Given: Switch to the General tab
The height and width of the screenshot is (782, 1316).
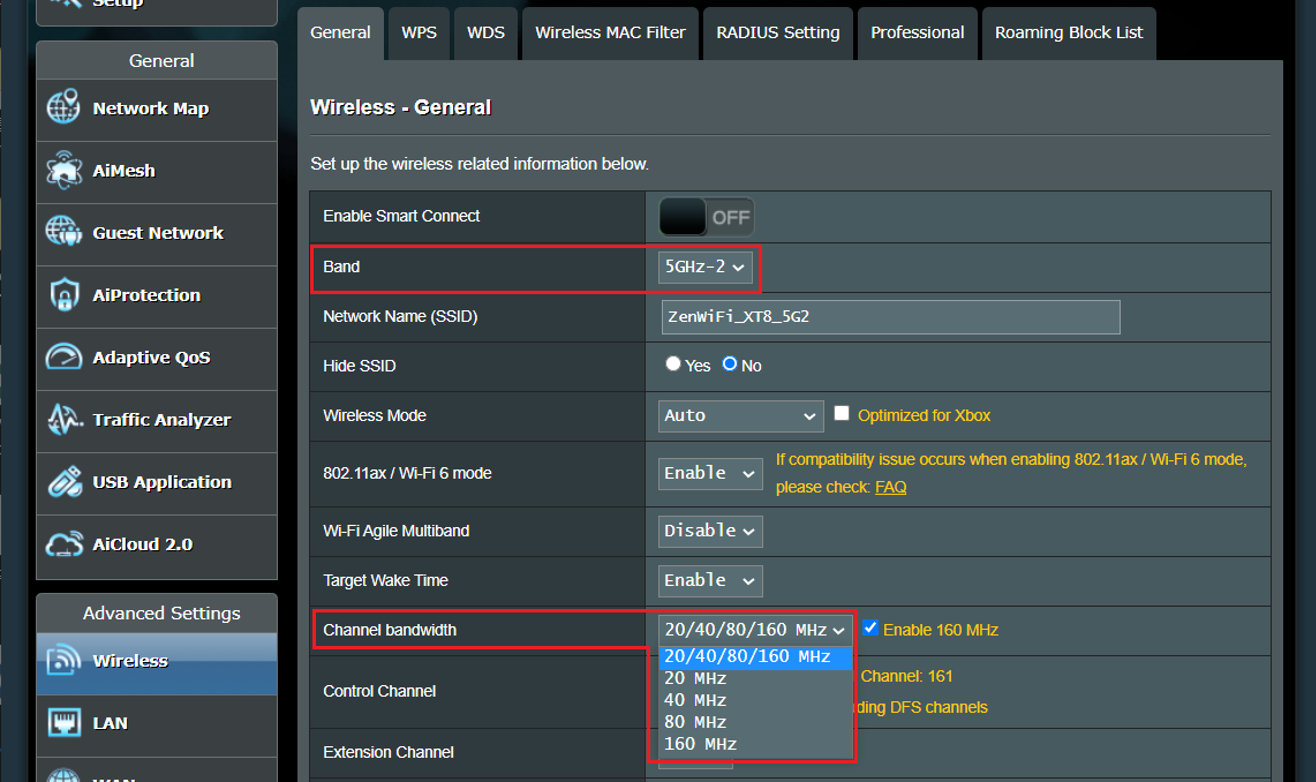Looking at the screenshot, I should point(340,33).
